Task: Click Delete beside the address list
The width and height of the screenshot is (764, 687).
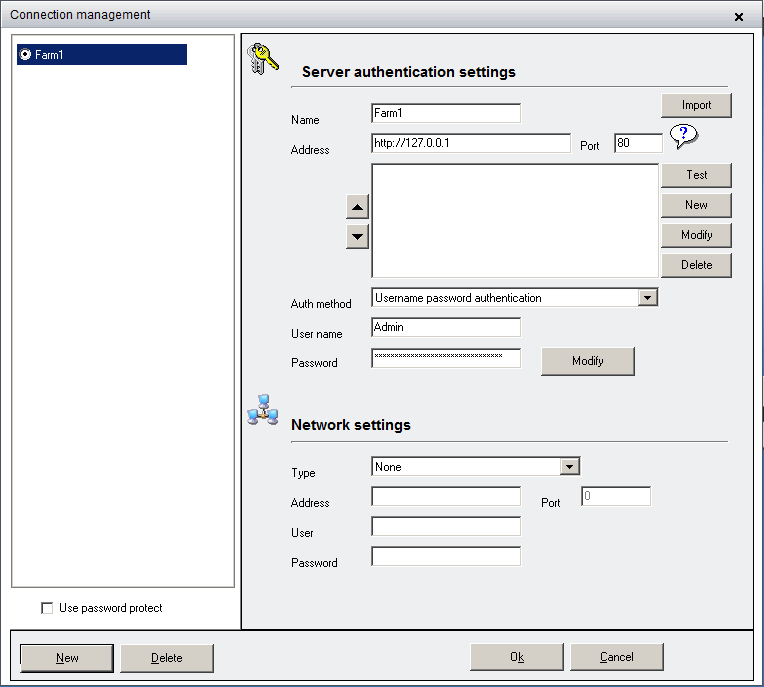Action: click(x=696, y=265)
